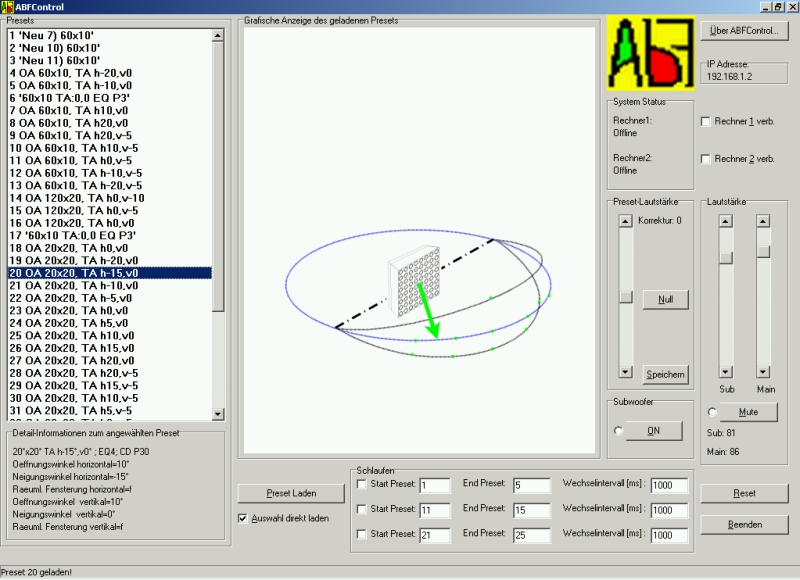
Task: Select the Mute radio button
Action: 711,411
